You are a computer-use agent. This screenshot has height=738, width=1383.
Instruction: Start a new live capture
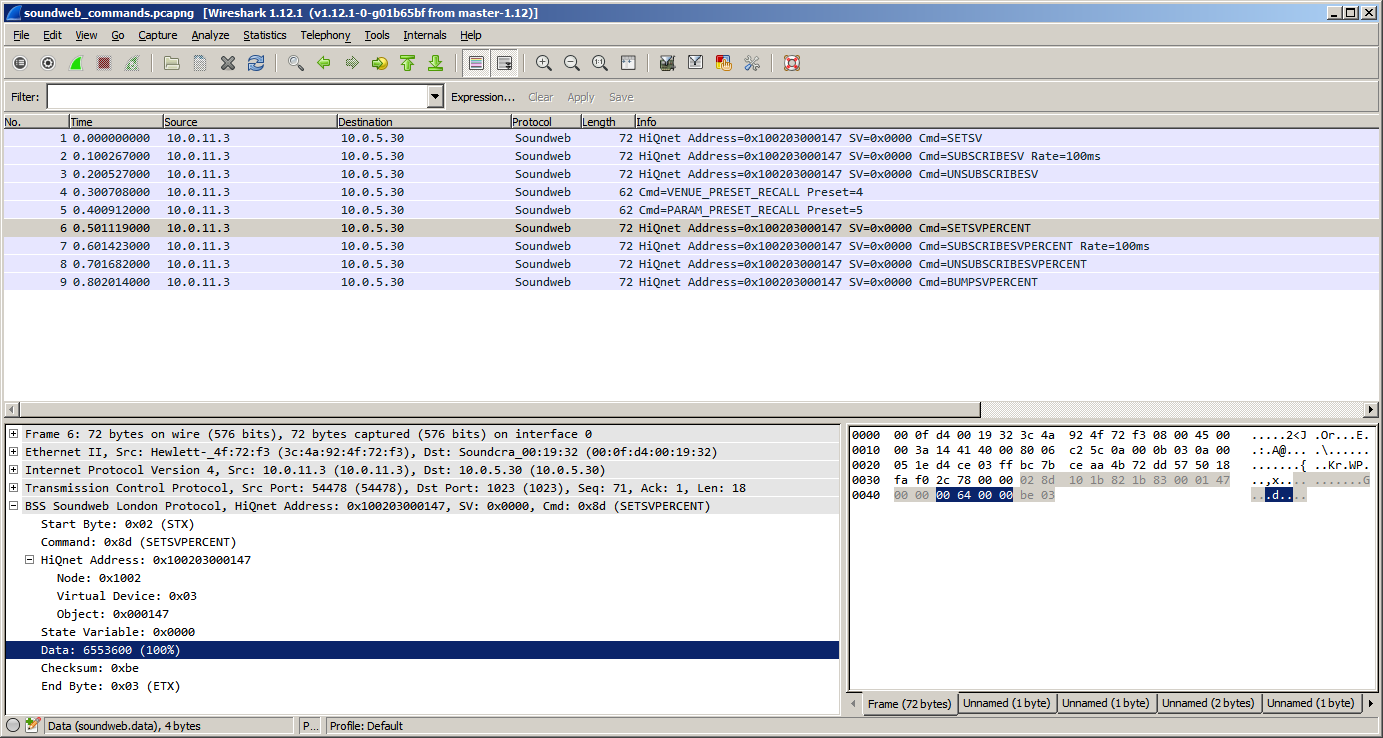coord(76,63)
